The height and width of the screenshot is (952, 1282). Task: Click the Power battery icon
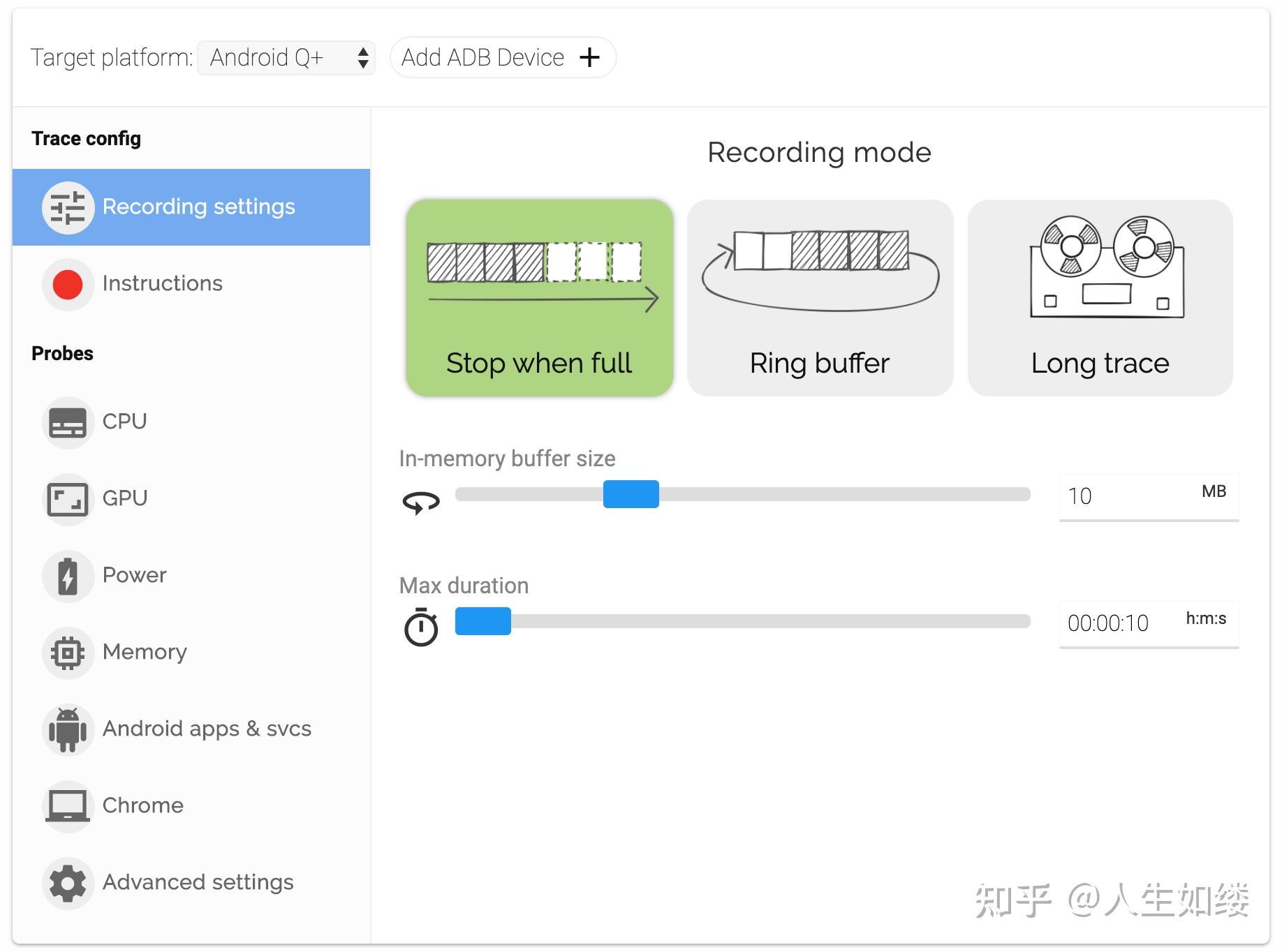pyautogui.click(x=68, y=575)
